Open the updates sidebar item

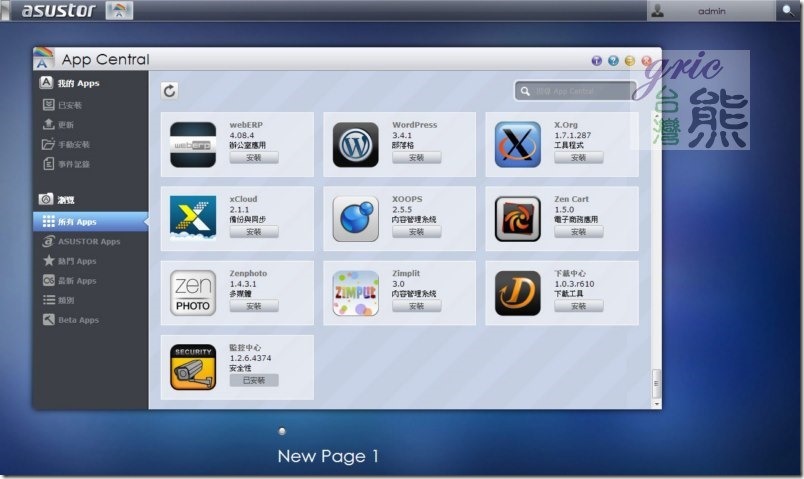click(90, 125)
